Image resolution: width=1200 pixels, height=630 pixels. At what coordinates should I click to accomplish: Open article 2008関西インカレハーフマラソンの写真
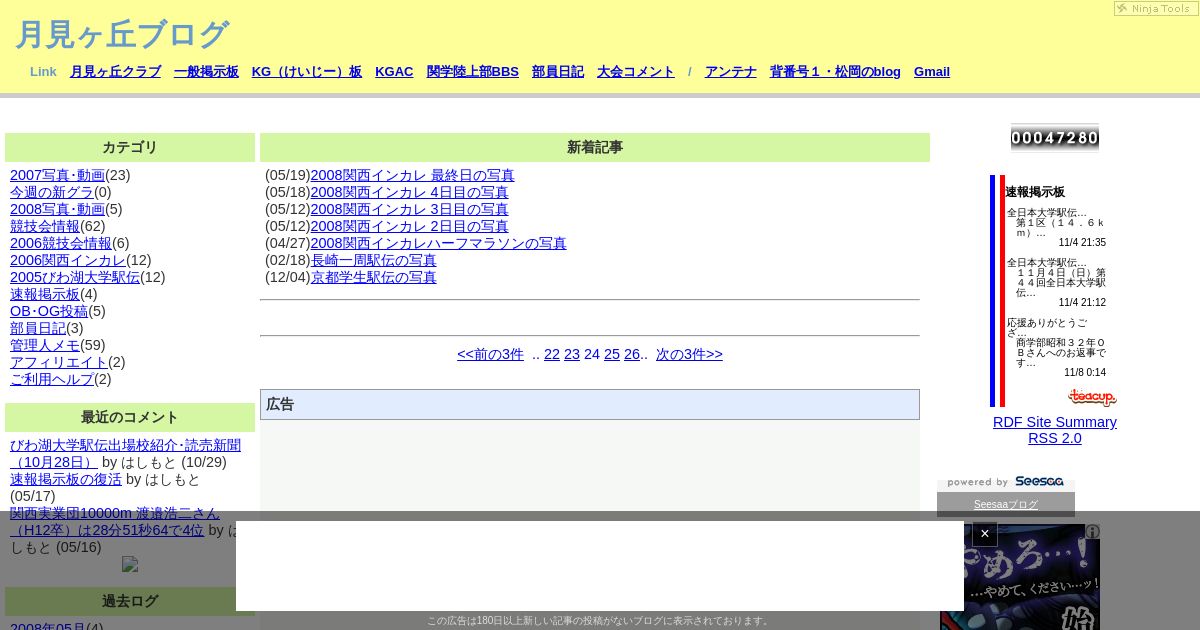point(438,243)
